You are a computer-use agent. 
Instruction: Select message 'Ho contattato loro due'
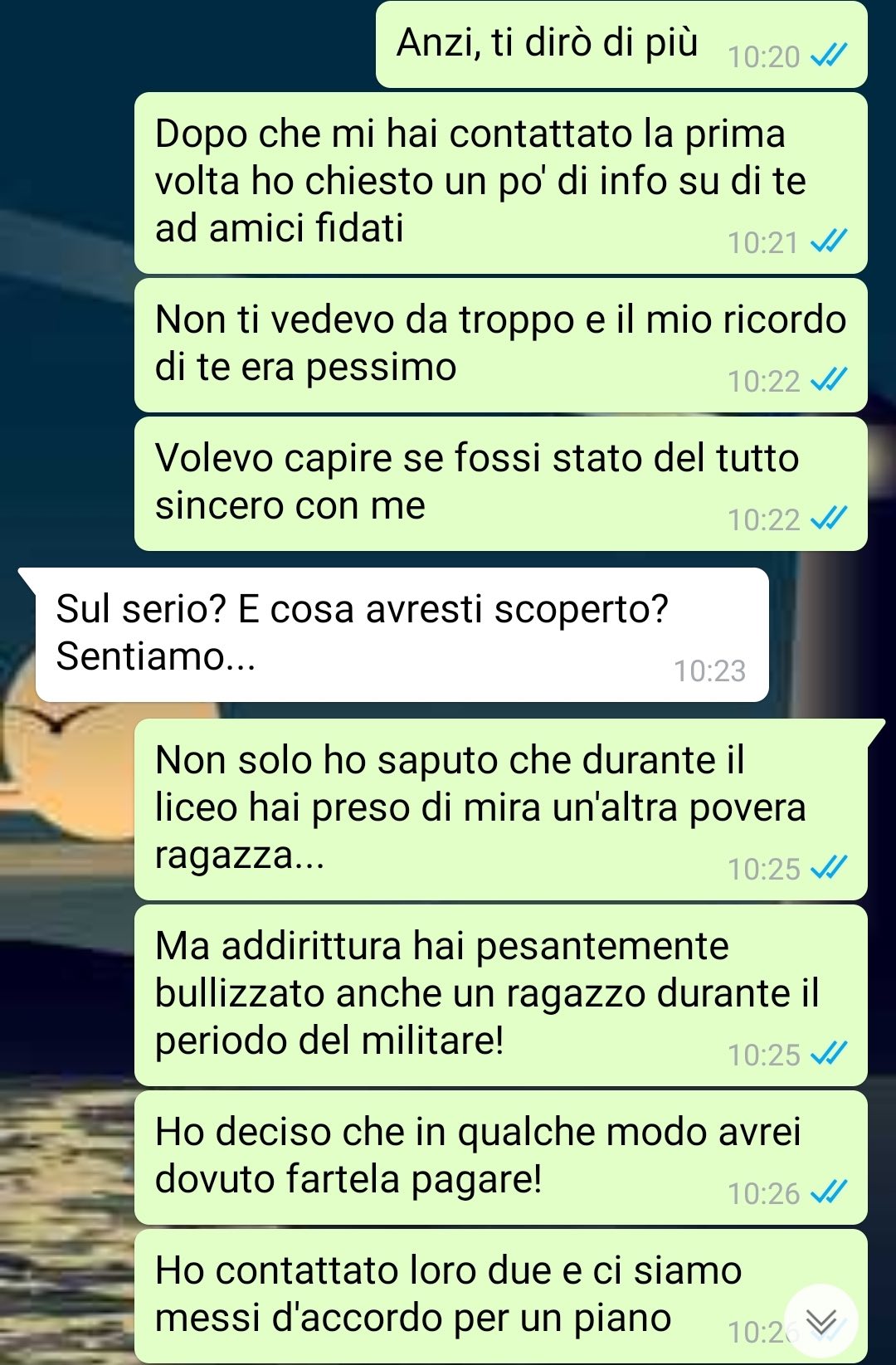point(501,1296)
